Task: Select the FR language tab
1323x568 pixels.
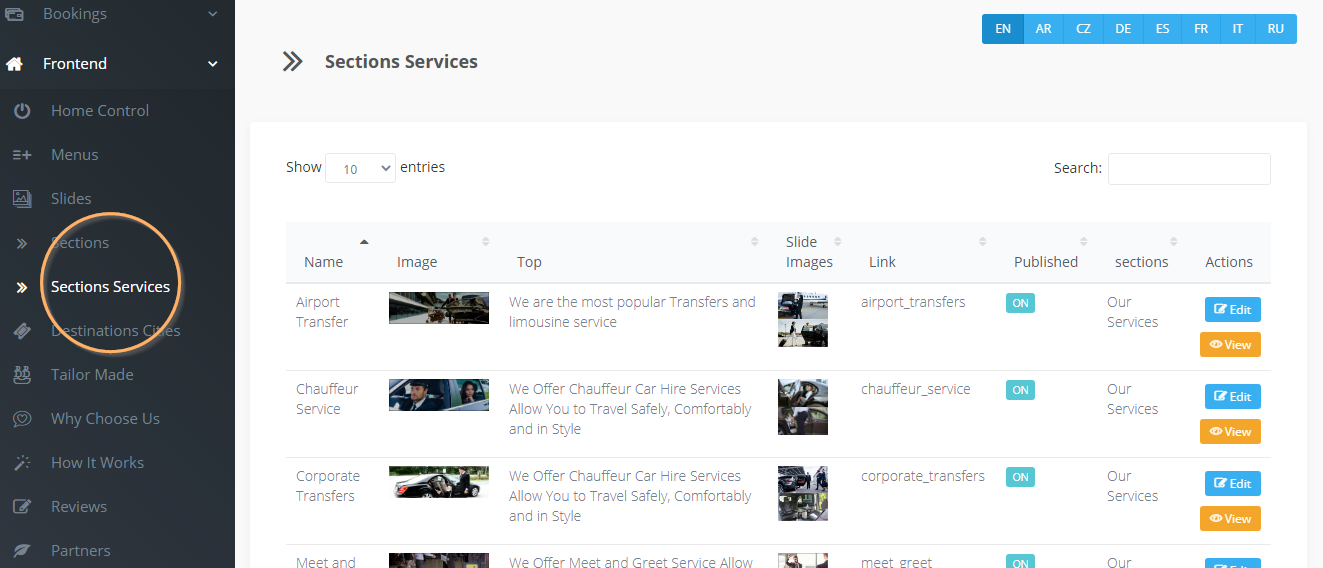Action: [x=1201, y=29]
